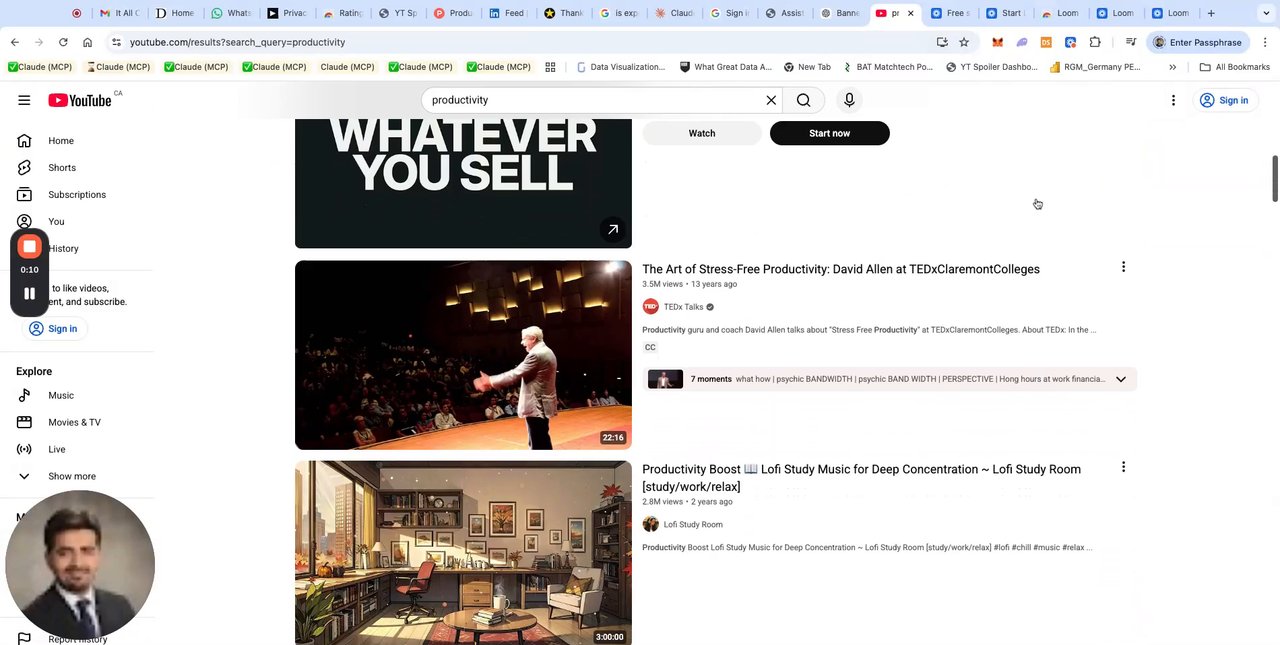Open the browser home page icon

(x=87, y=42)
